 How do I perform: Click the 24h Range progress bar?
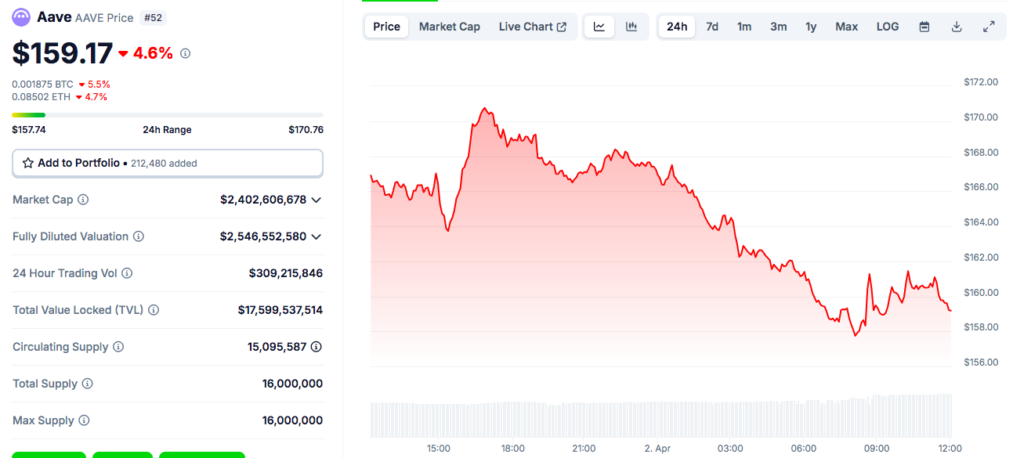167,115
